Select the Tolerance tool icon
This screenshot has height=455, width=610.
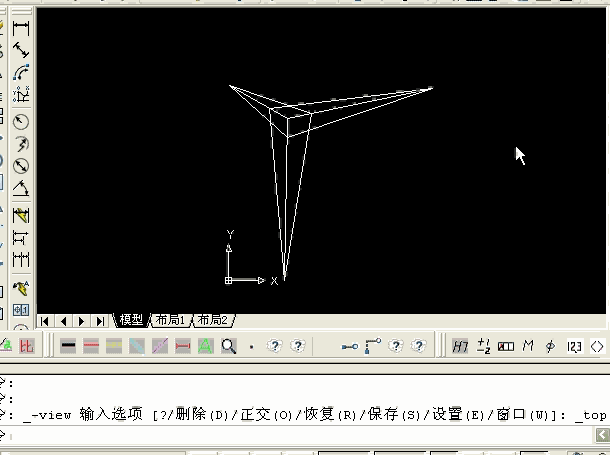(21, 310)
